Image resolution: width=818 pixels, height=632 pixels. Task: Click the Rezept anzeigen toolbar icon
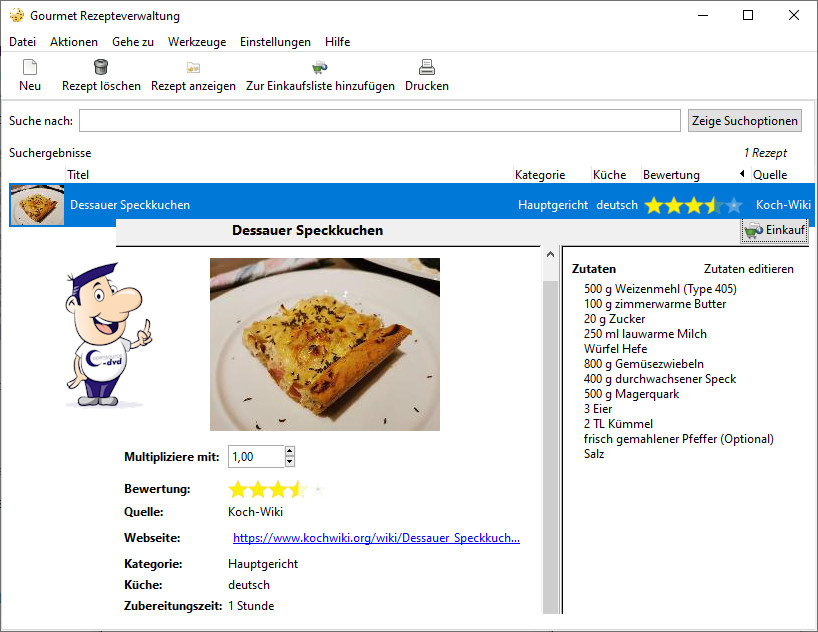(x=193, y=68)
